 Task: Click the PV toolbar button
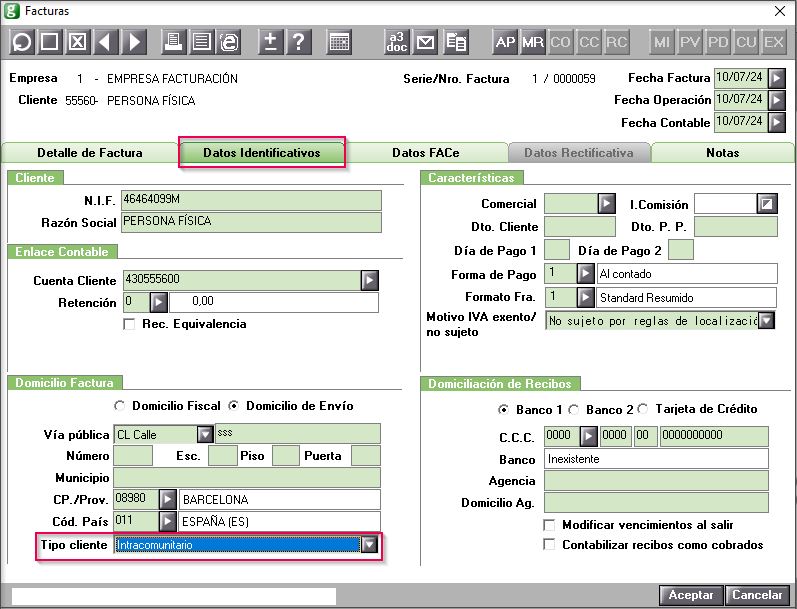pos(690,42)
